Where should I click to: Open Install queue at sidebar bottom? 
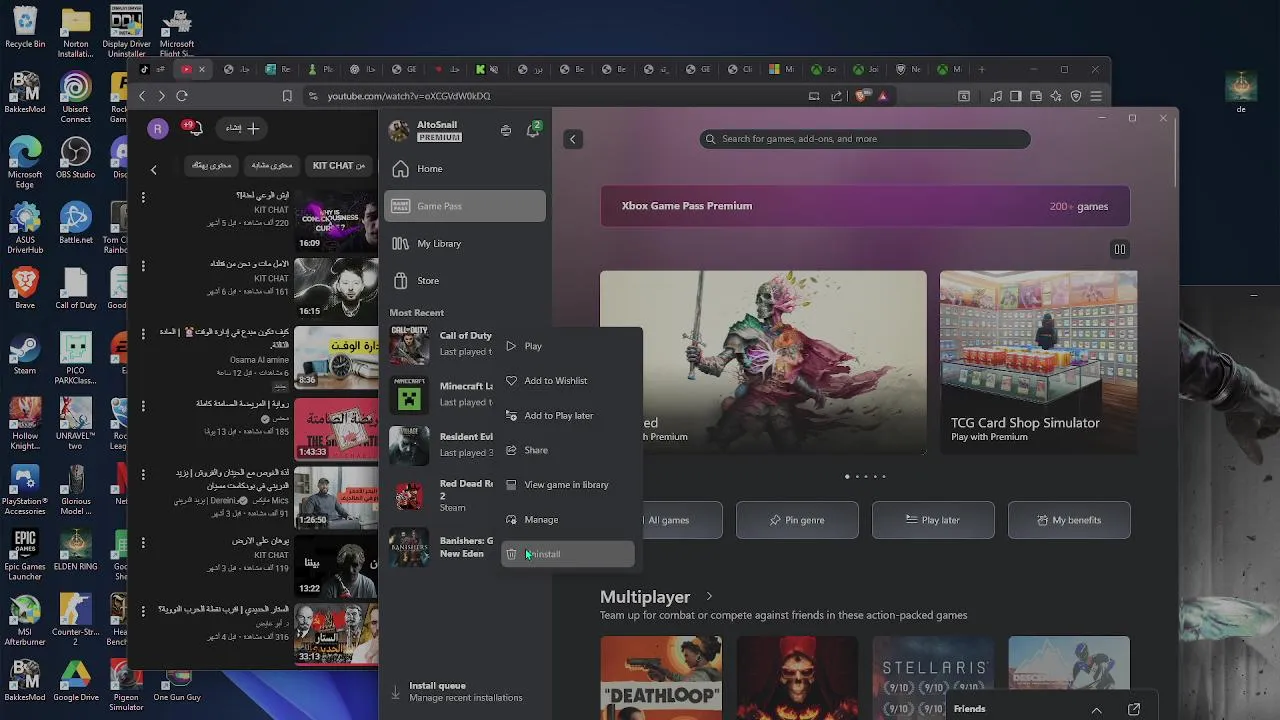pos(465,692)
